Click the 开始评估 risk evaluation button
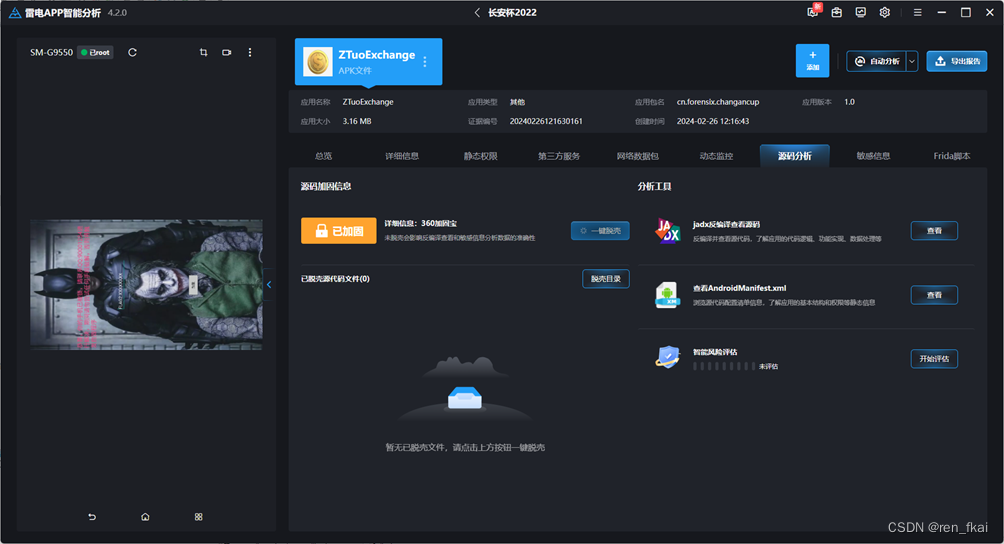1004x544 pixels. click(x=934, y=358)
